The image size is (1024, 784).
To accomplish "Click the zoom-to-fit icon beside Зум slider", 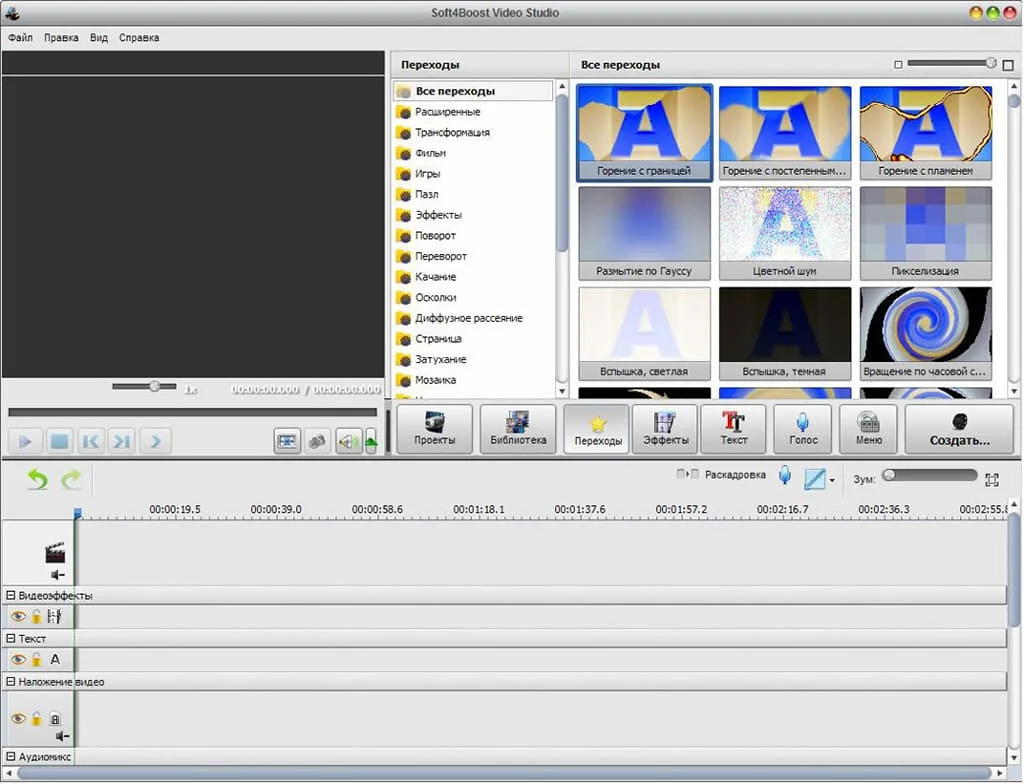I will point(992,480).
